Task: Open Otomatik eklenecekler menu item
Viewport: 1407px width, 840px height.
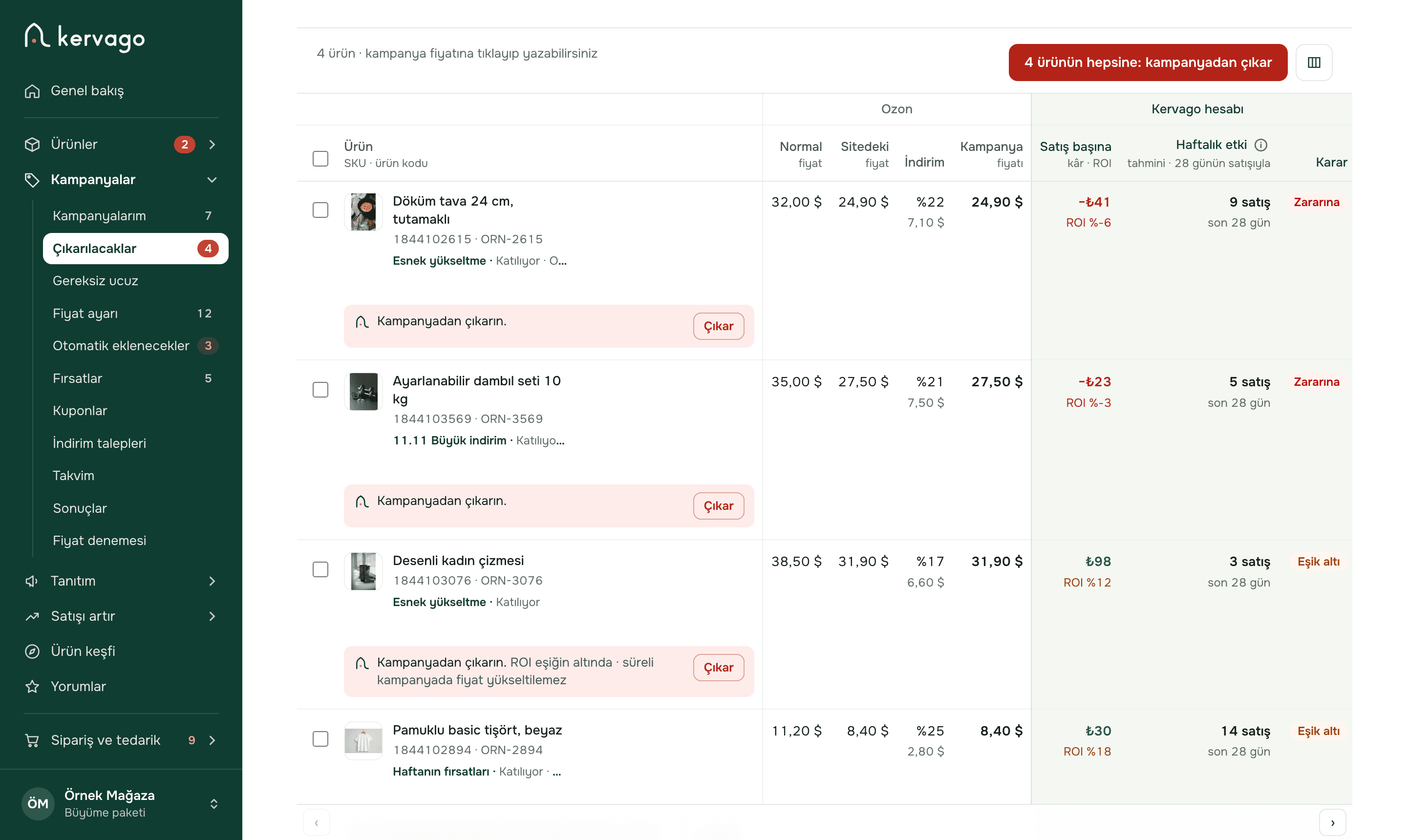Action: point(136,346)
